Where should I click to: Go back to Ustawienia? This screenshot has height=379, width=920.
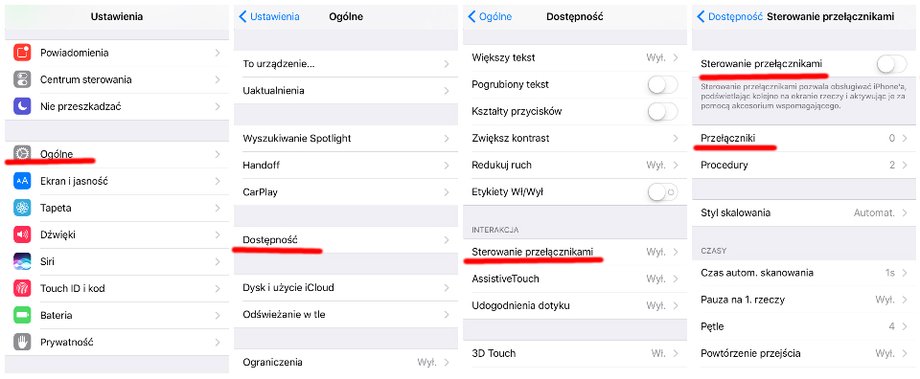(269, 17)
